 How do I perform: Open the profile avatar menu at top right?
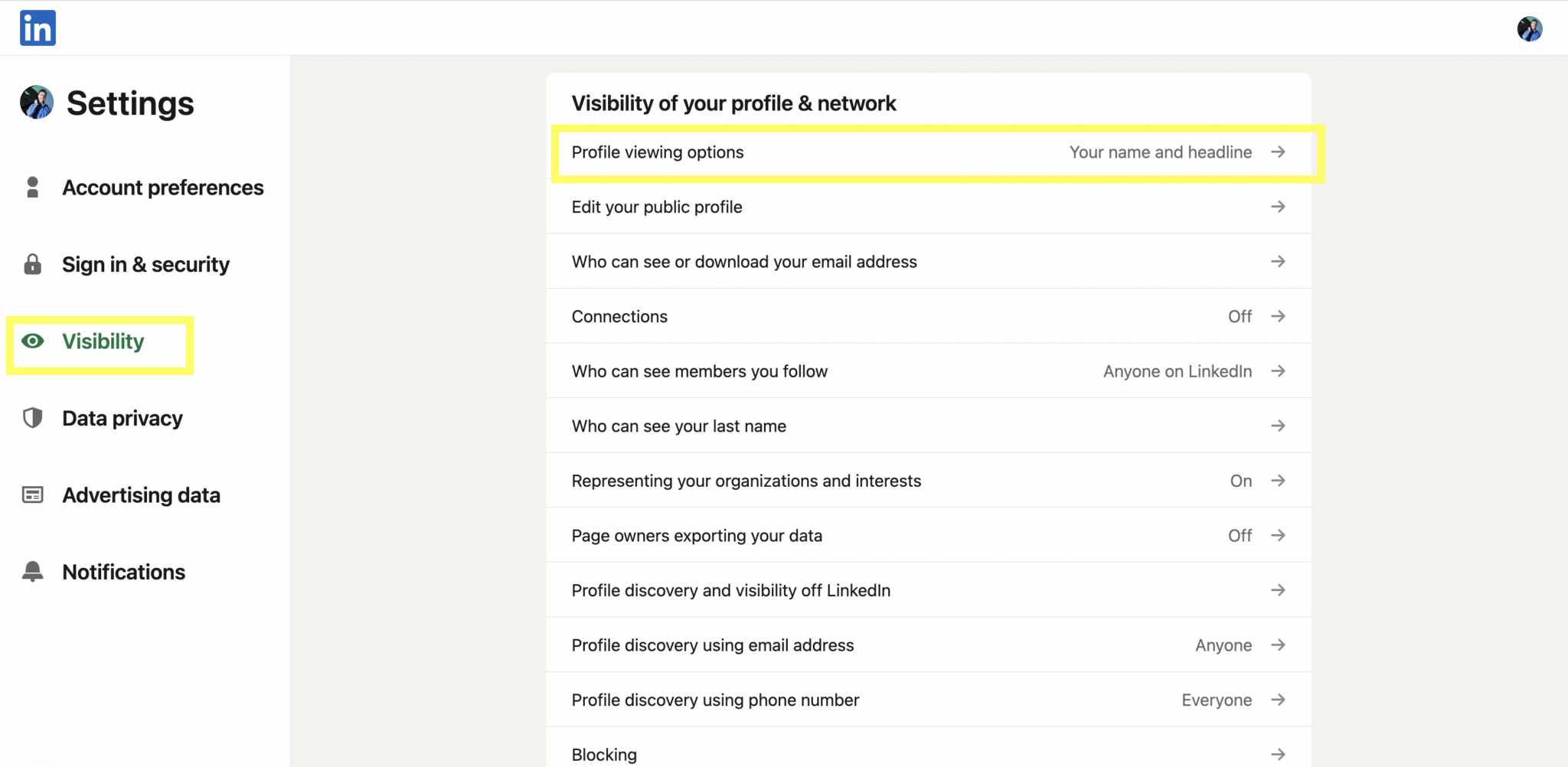click(x=1530, y=30)
